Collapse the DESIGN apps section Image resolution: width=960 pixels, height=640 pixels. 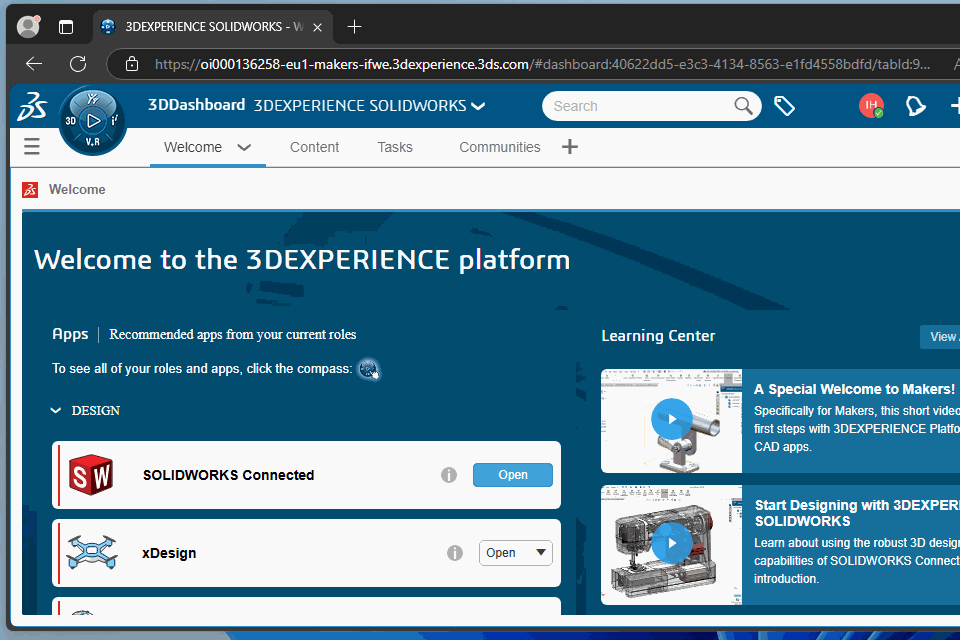(x=57, y=411)
